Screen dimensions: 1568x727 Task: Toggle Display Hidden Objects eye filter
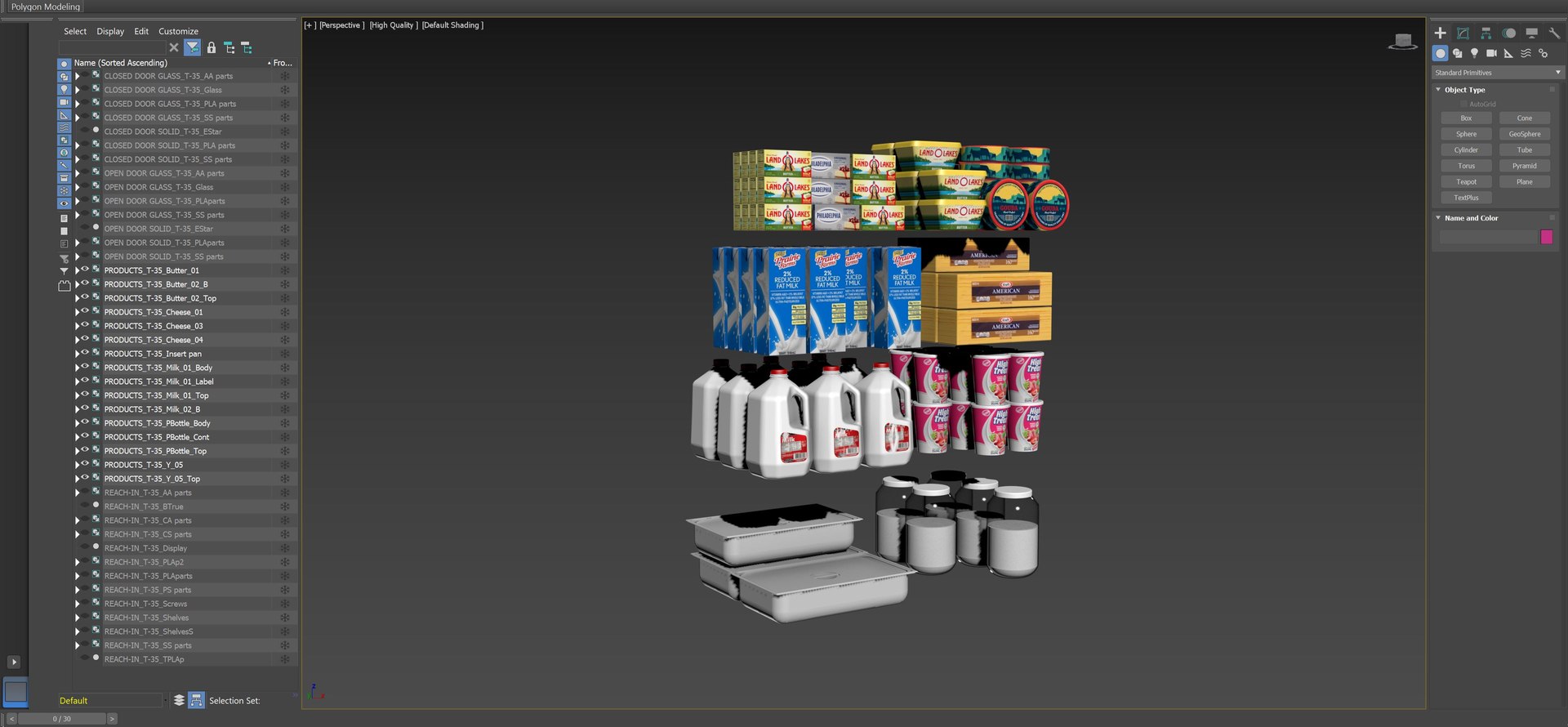click(65, 203)
